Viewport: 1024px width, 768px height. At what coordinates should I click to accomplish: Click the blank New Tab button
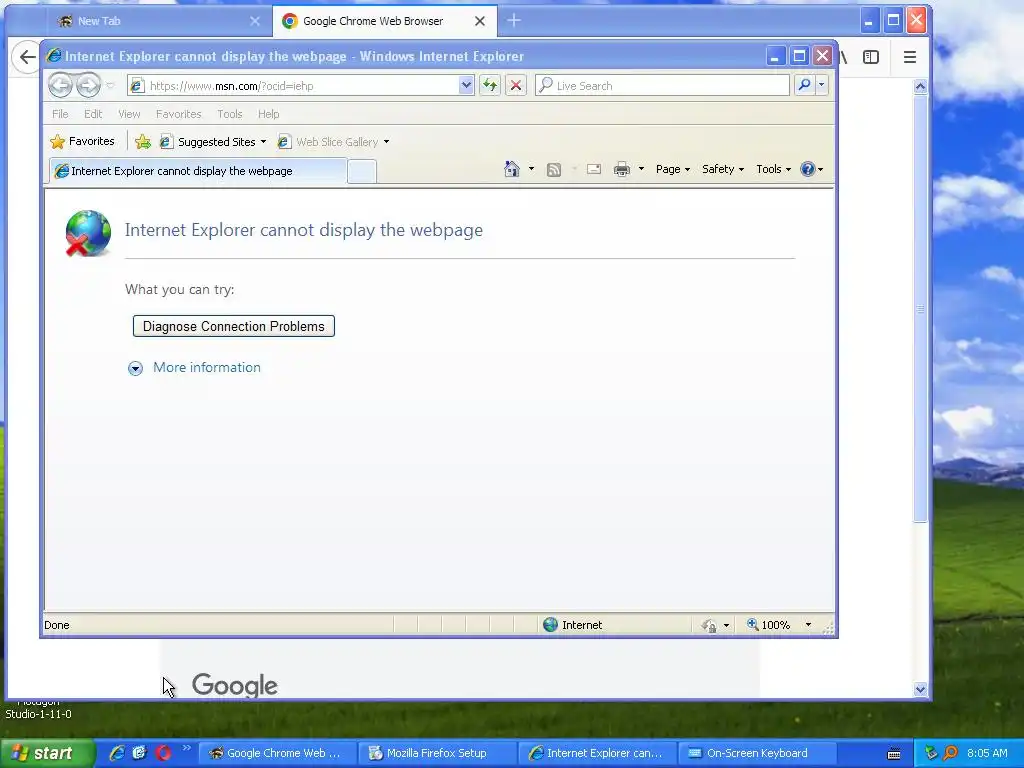tap(362, 172)
